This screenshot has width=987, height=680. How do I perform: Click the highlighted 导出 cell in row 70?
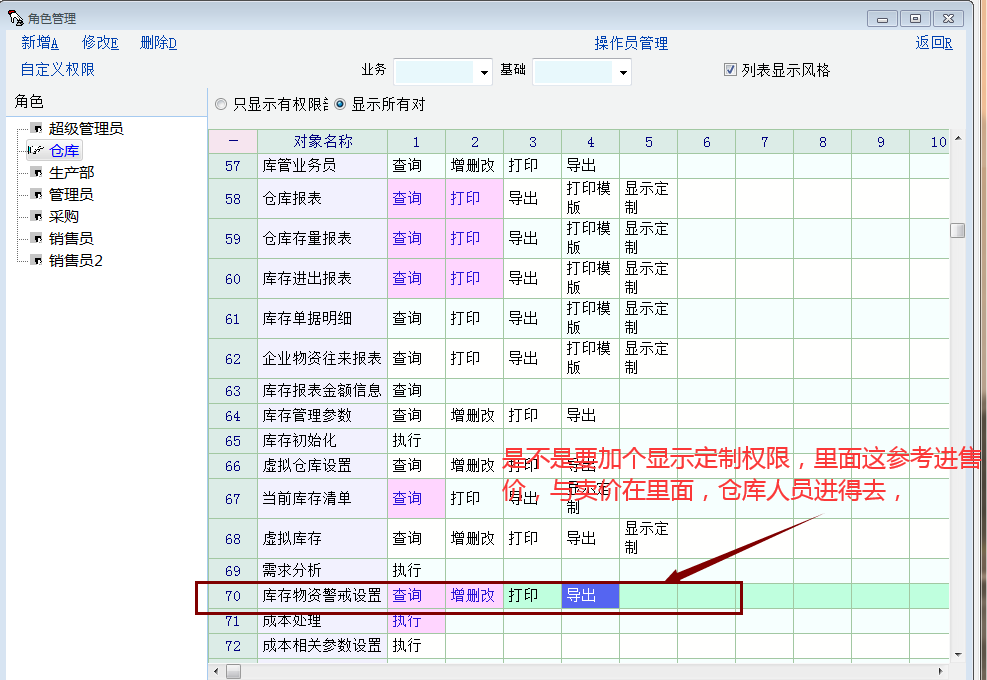pos(590,595)
